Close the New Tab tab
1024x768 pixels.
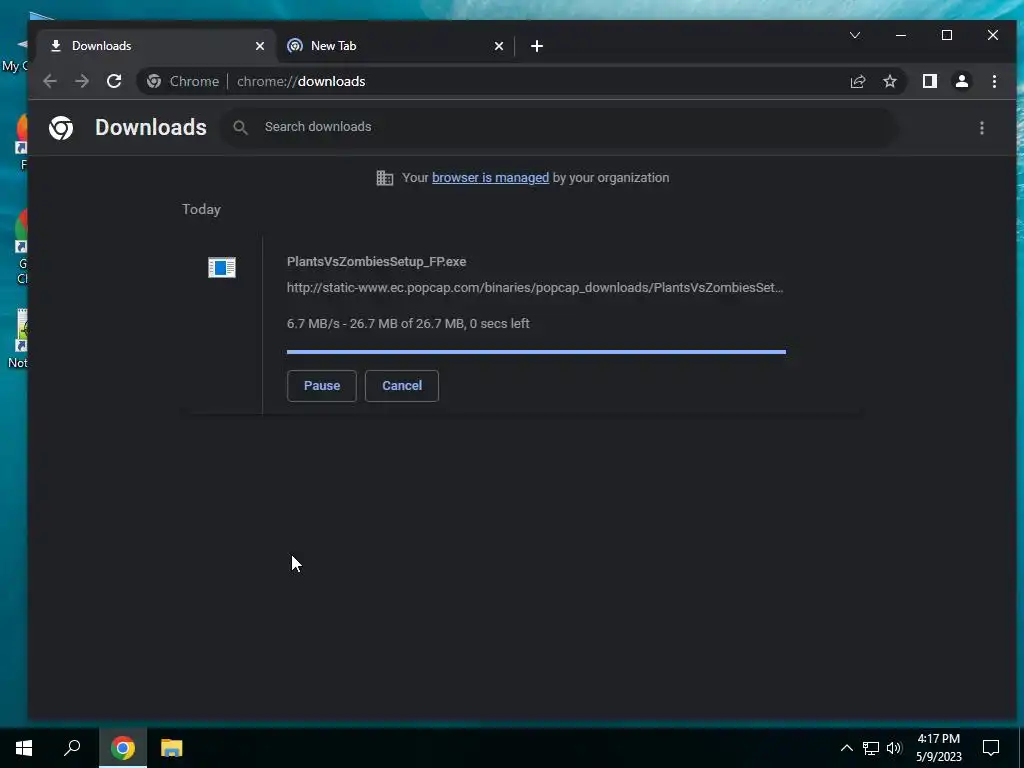499,46
